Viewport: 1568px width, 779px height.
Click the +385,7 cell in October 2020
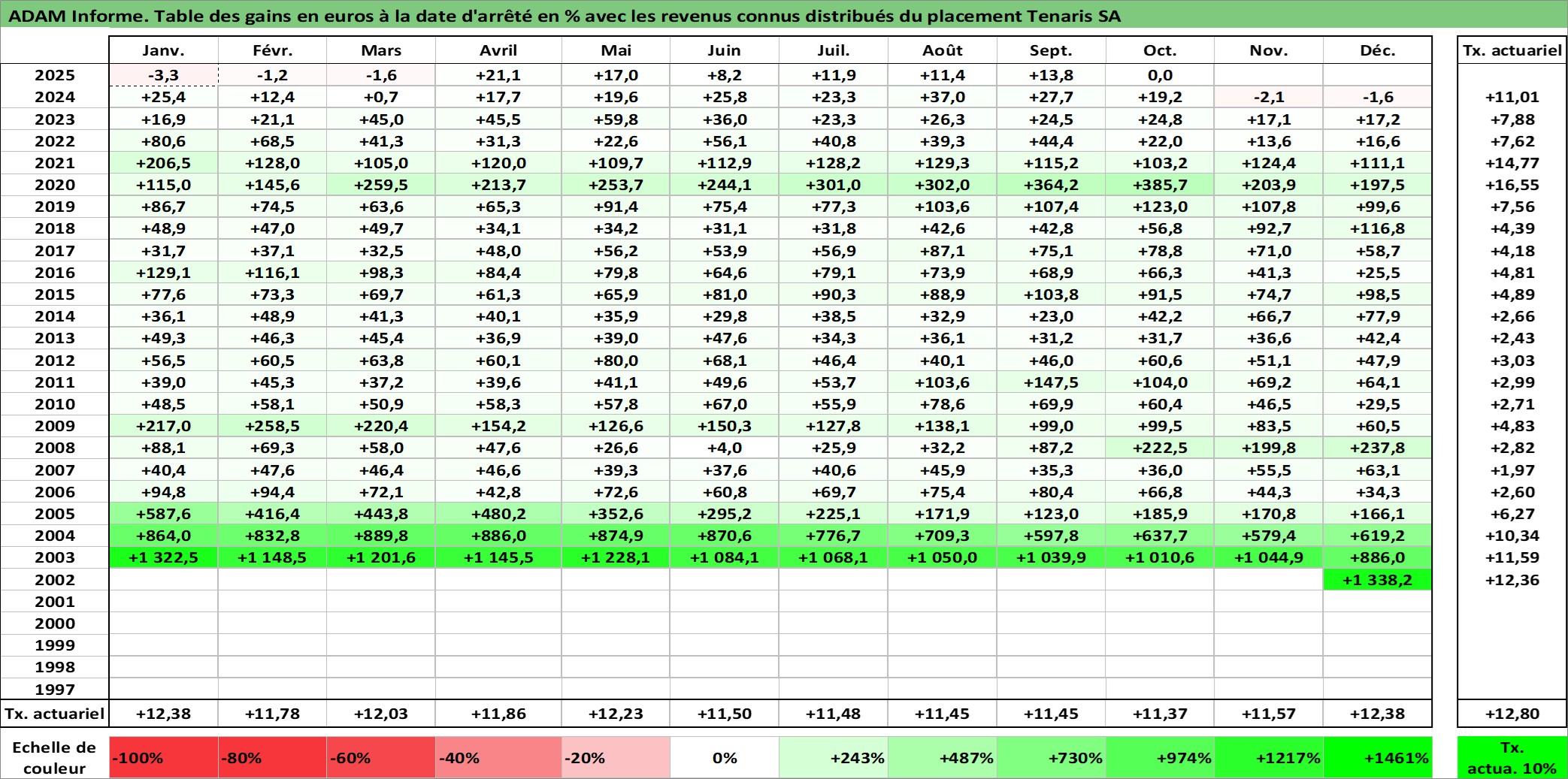tap(1160, 185)
